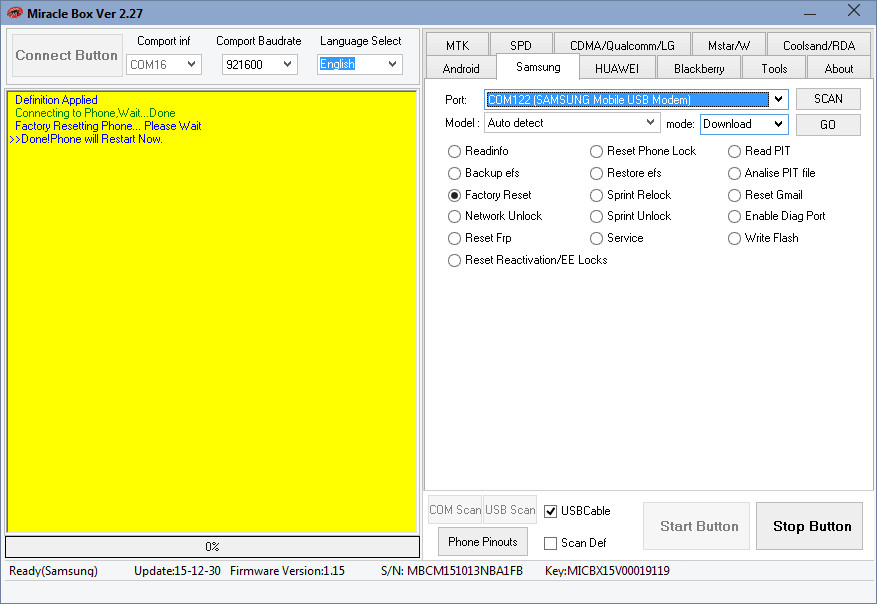Viewport: 877px width, 604px height.
Task: Open the Comport Baudrate dropdown
Action: tap(288, 64)
